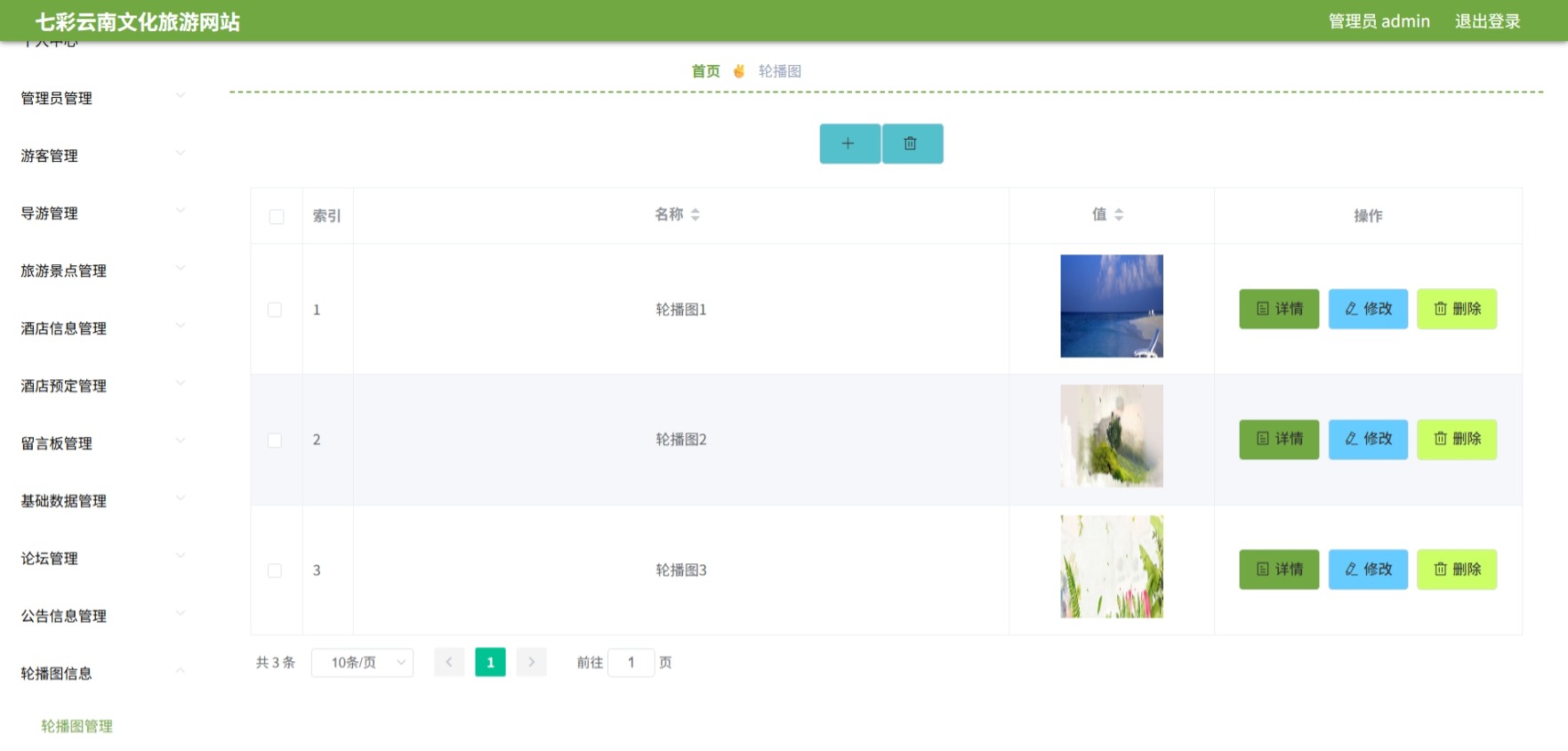Click 删除 for 轮播图3

1457,569
